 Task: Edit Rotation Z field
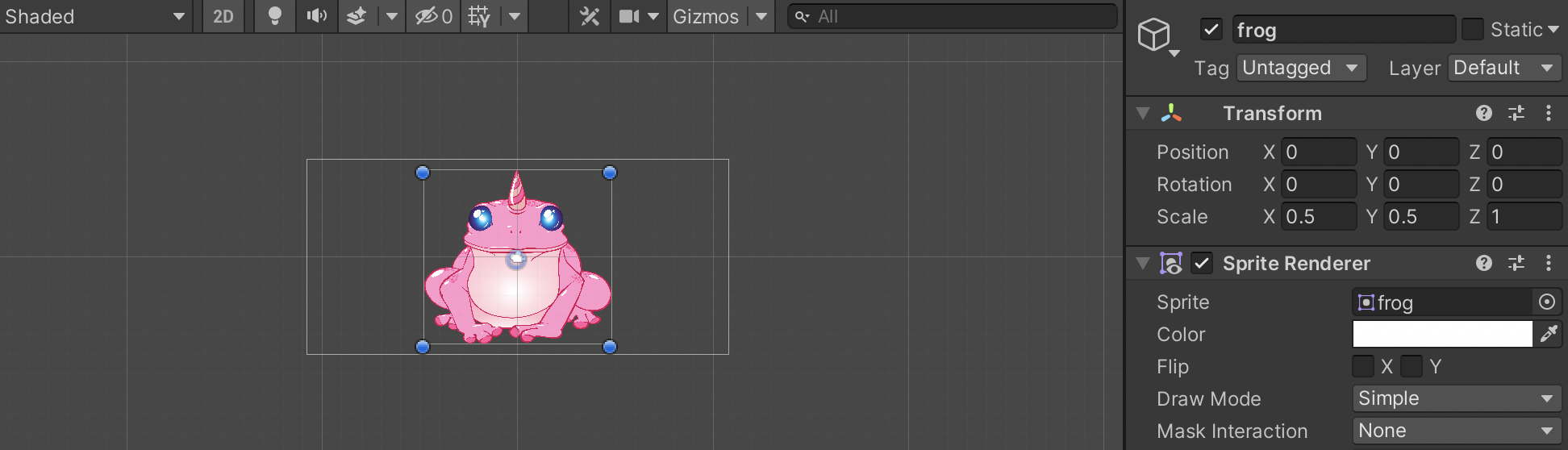click(1524, 184)
